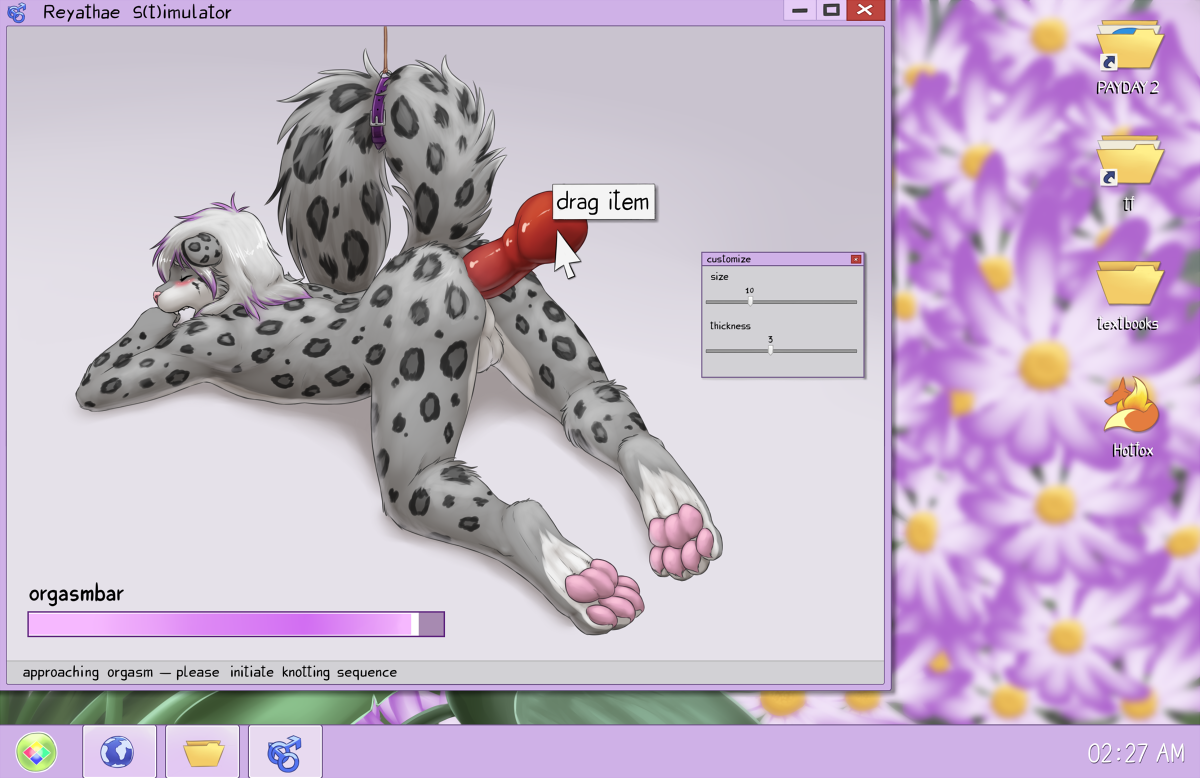The height and width of the screenshot is (778, 1200).
Task: Open the globe browser icon in taskbar
Action: 118,752
